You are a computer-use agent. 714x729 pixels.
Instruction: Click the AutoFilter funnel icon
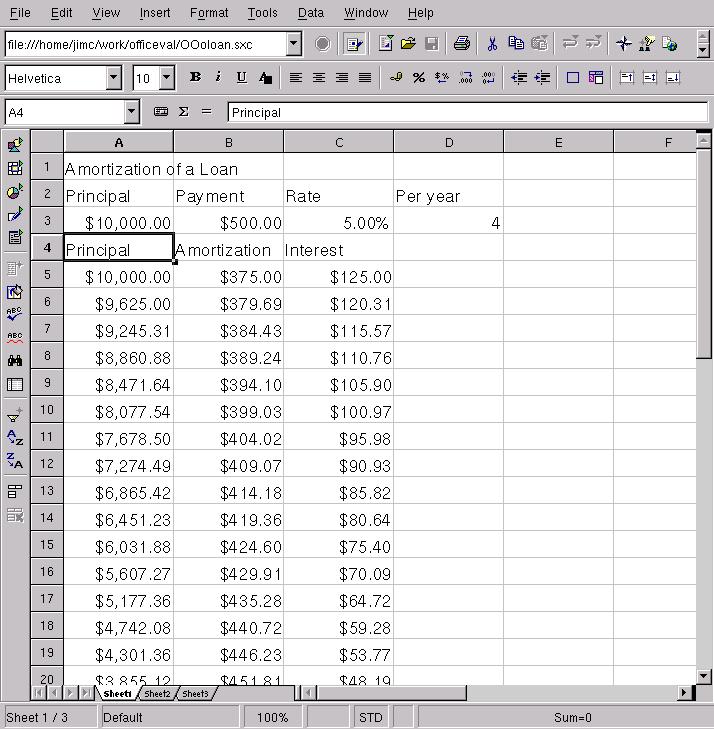click(15, 415)
